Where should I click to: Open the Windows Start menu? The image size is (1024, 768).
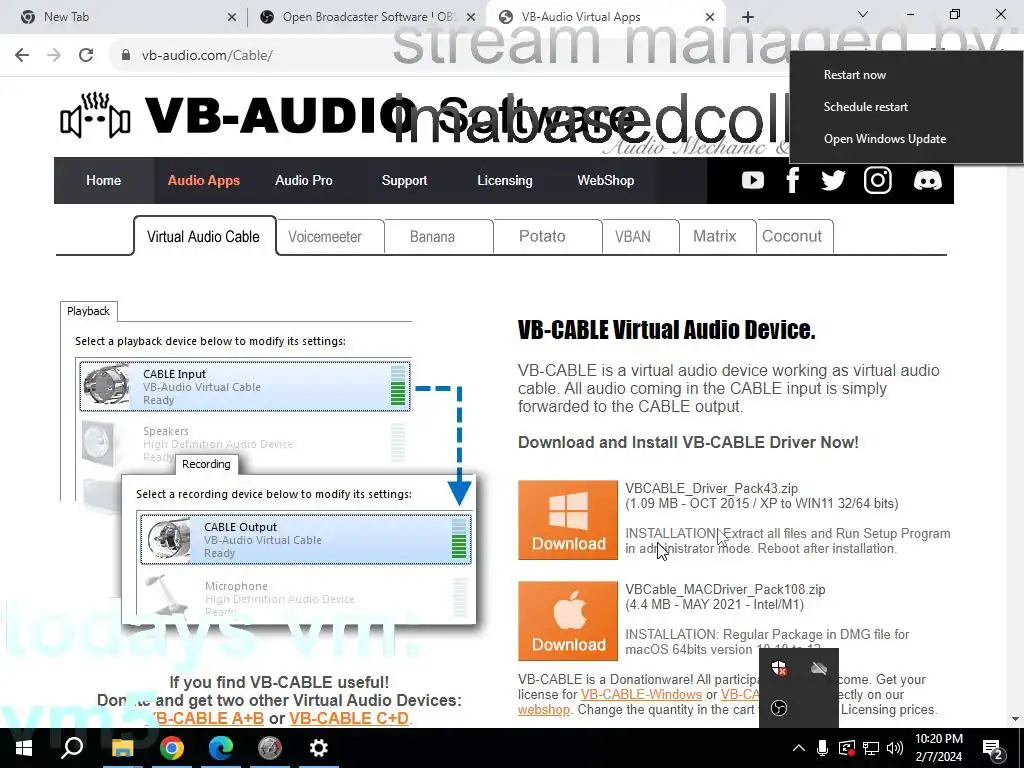pyautogui.click(x=23, y=748)
